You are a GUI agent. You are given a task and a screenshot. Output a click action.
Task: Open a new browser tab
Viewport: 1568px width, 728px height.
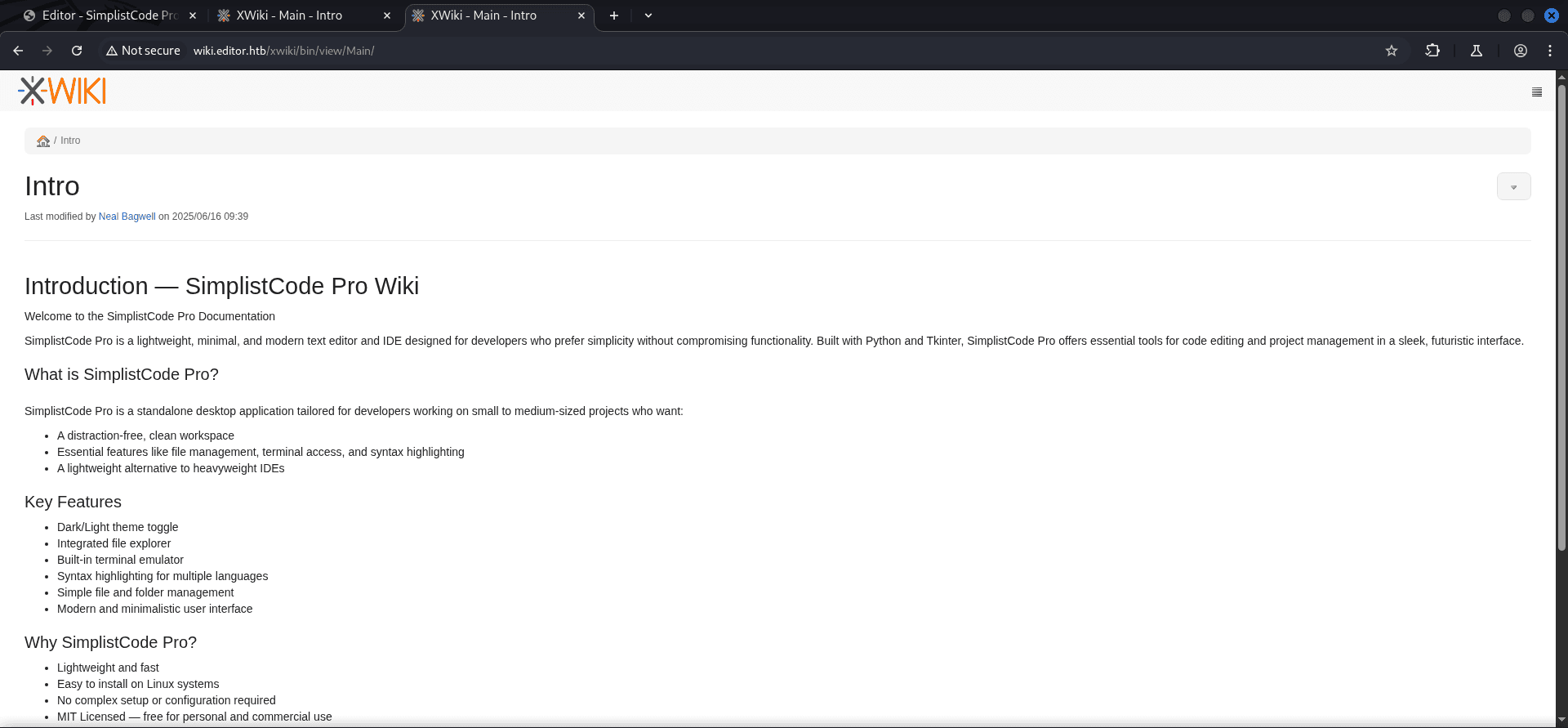click(x=614, y=16)
